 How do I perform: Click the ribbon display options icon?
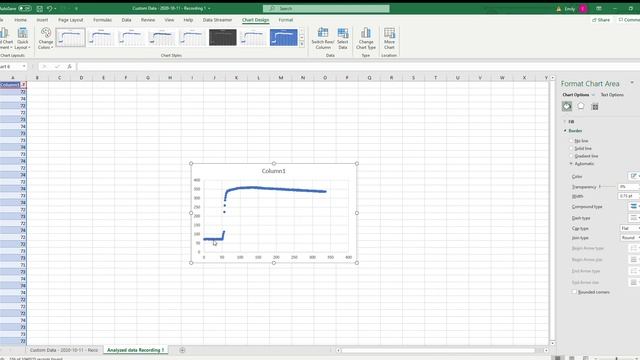click(599, 8)
